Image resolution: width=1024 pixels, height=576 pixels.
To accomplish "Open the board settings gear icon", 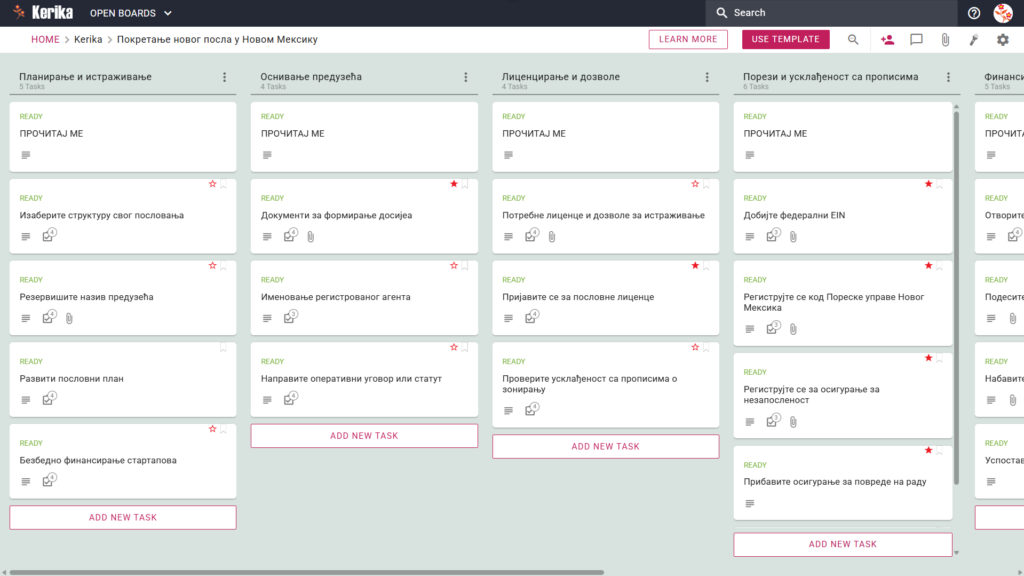I will pyautogui.click(x=1002, y=40).
